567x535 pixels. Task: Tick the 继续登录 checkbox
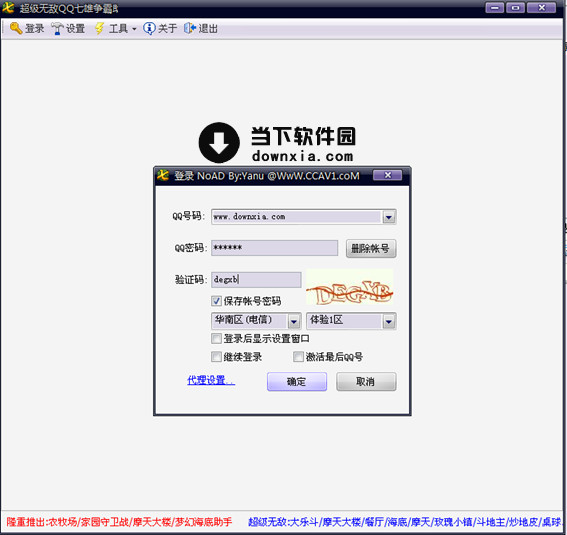point(216,357)
